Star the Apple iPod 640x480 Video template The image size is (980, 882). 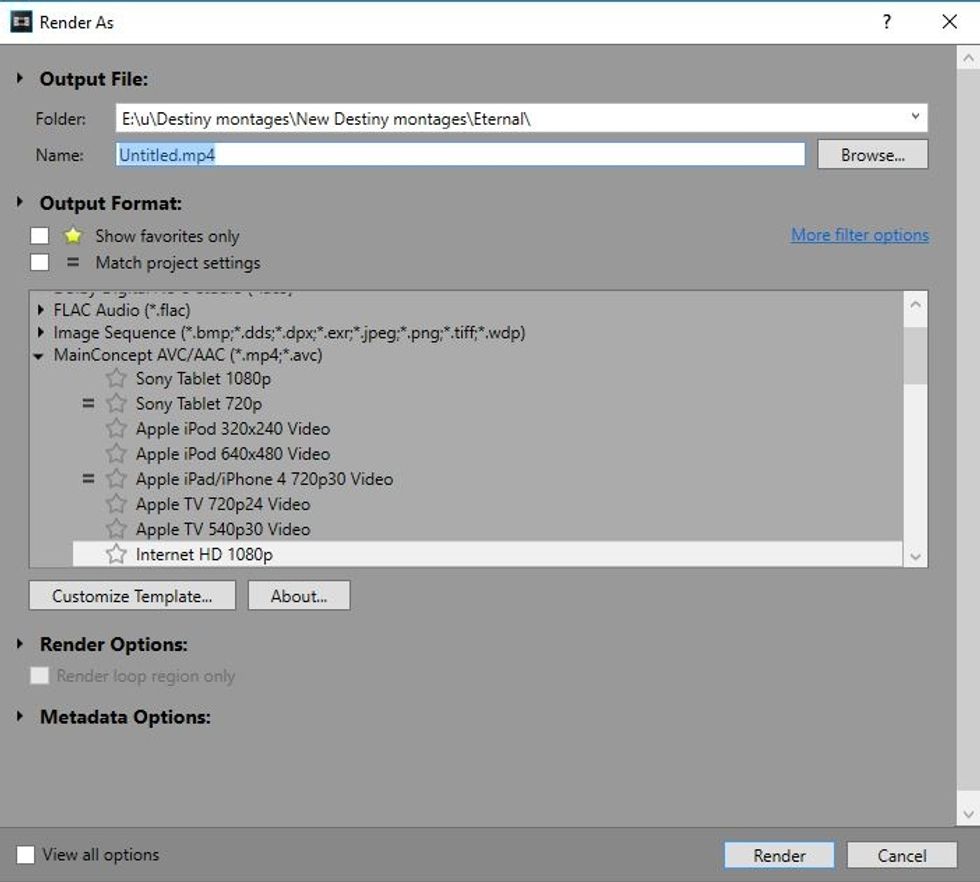[116, 454]
